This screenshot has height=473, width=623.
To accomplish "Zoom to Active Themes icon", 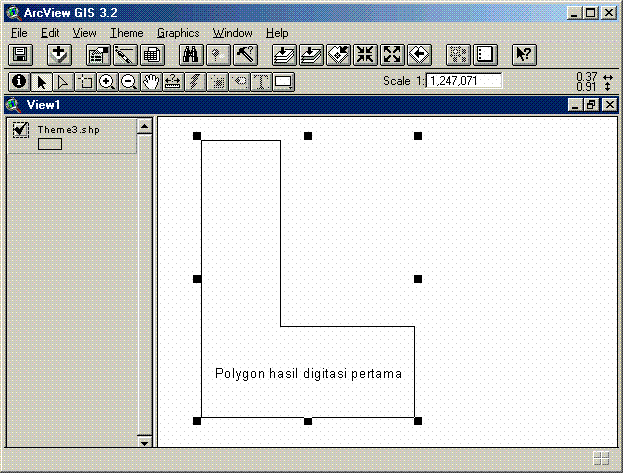I will coord(311,55).
